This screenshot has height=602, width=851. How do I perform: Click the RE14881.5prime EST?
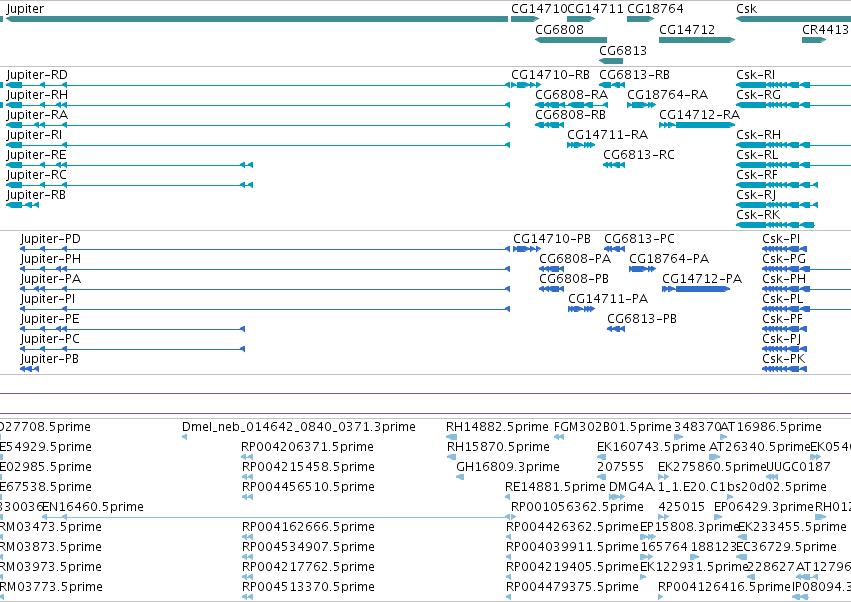click(555, 487)
